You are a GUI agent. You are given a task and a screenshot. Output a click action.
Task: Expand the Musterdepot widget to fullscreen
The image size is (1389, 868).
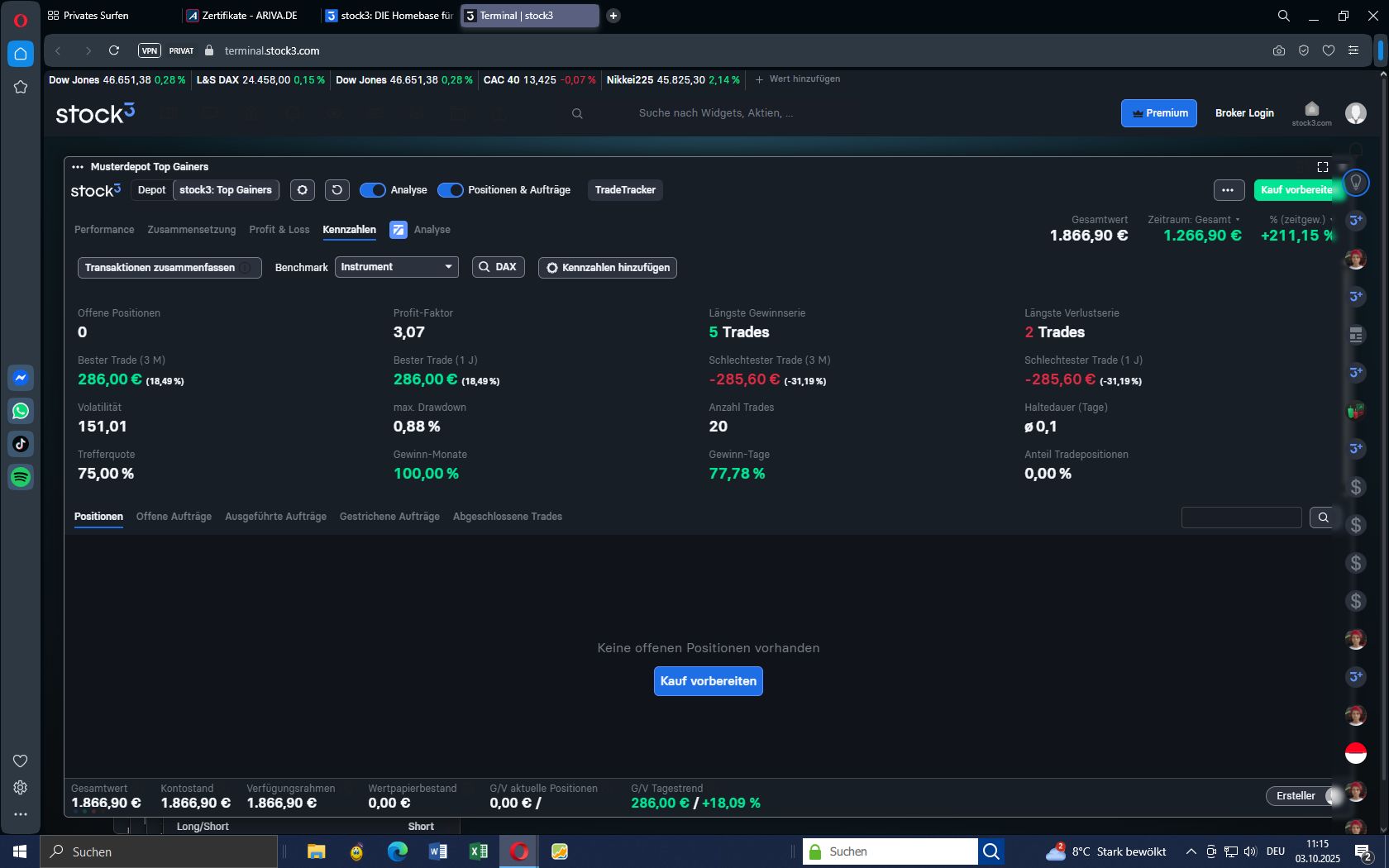pyautogui.click(x=1322, y=167)
